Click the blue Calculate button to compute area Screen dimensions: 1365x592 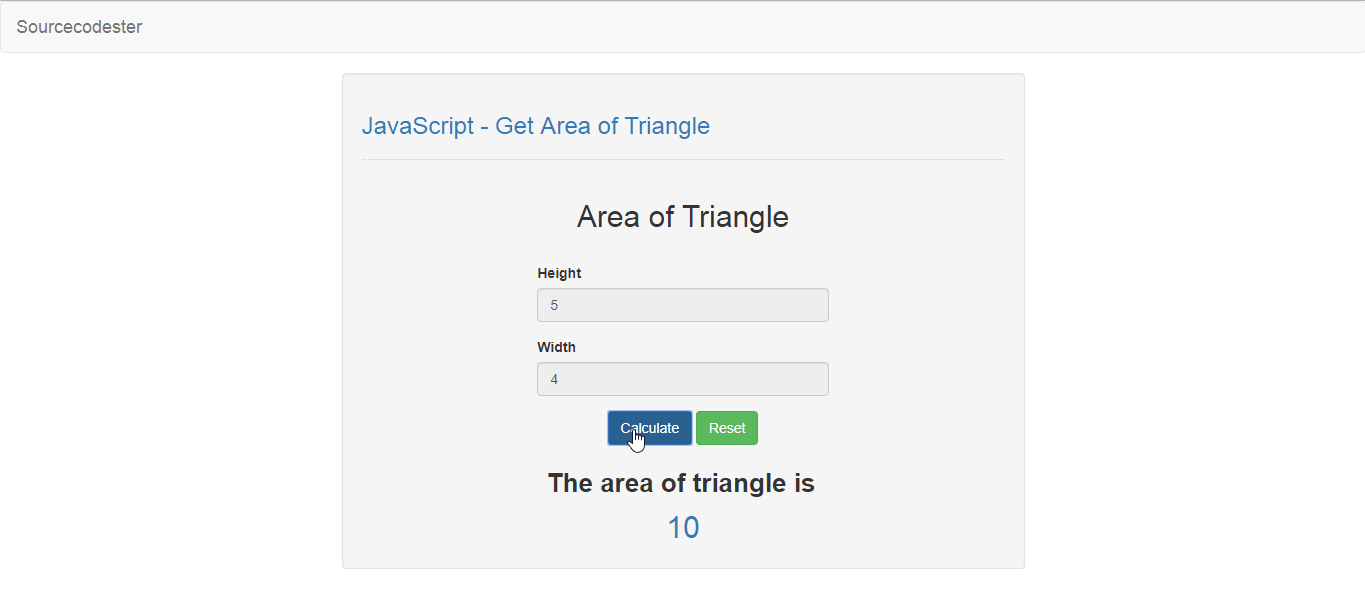point(649,427)
